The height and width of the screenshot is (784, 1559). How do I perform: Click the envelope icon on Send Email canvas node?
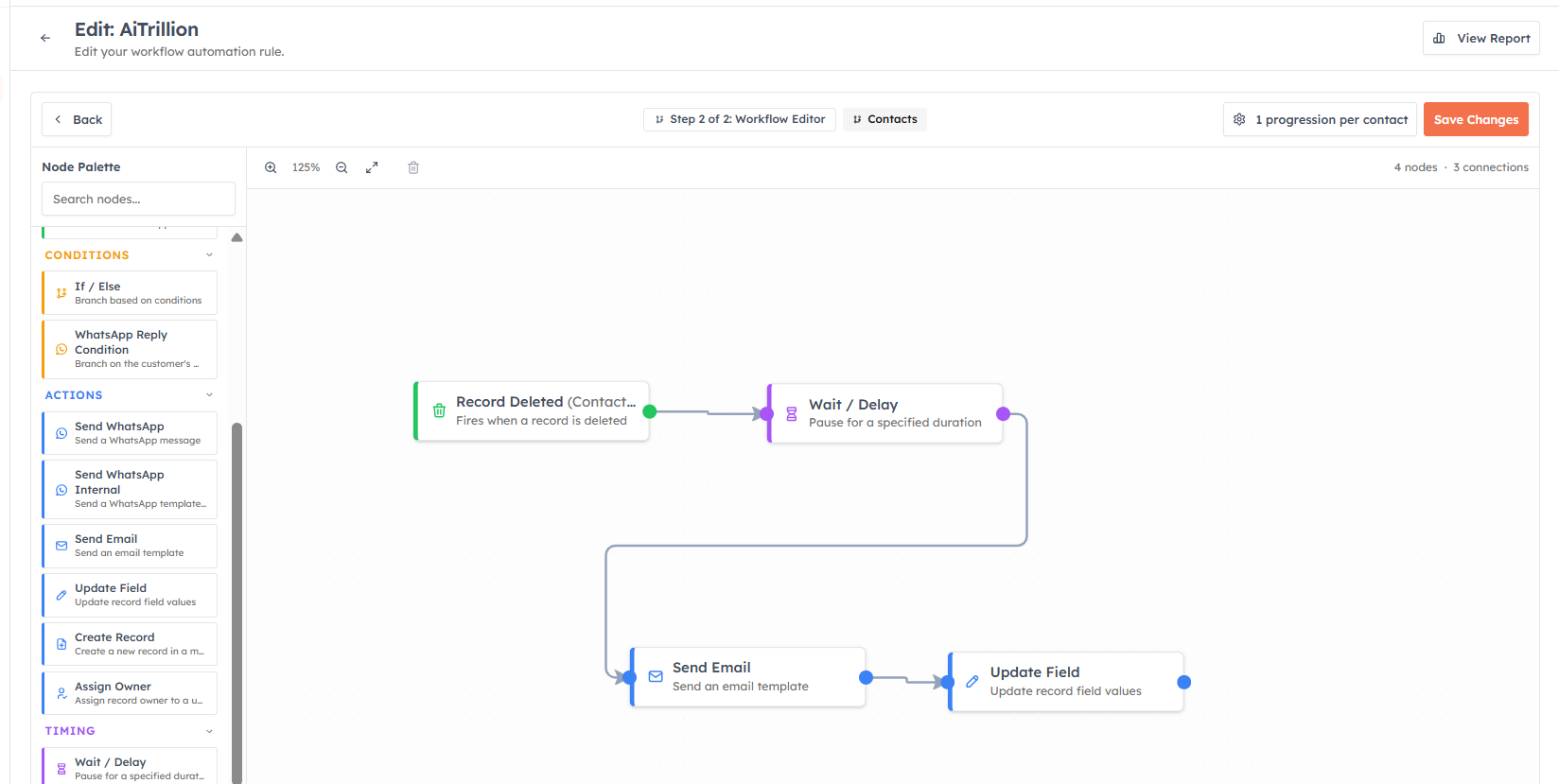656,676
